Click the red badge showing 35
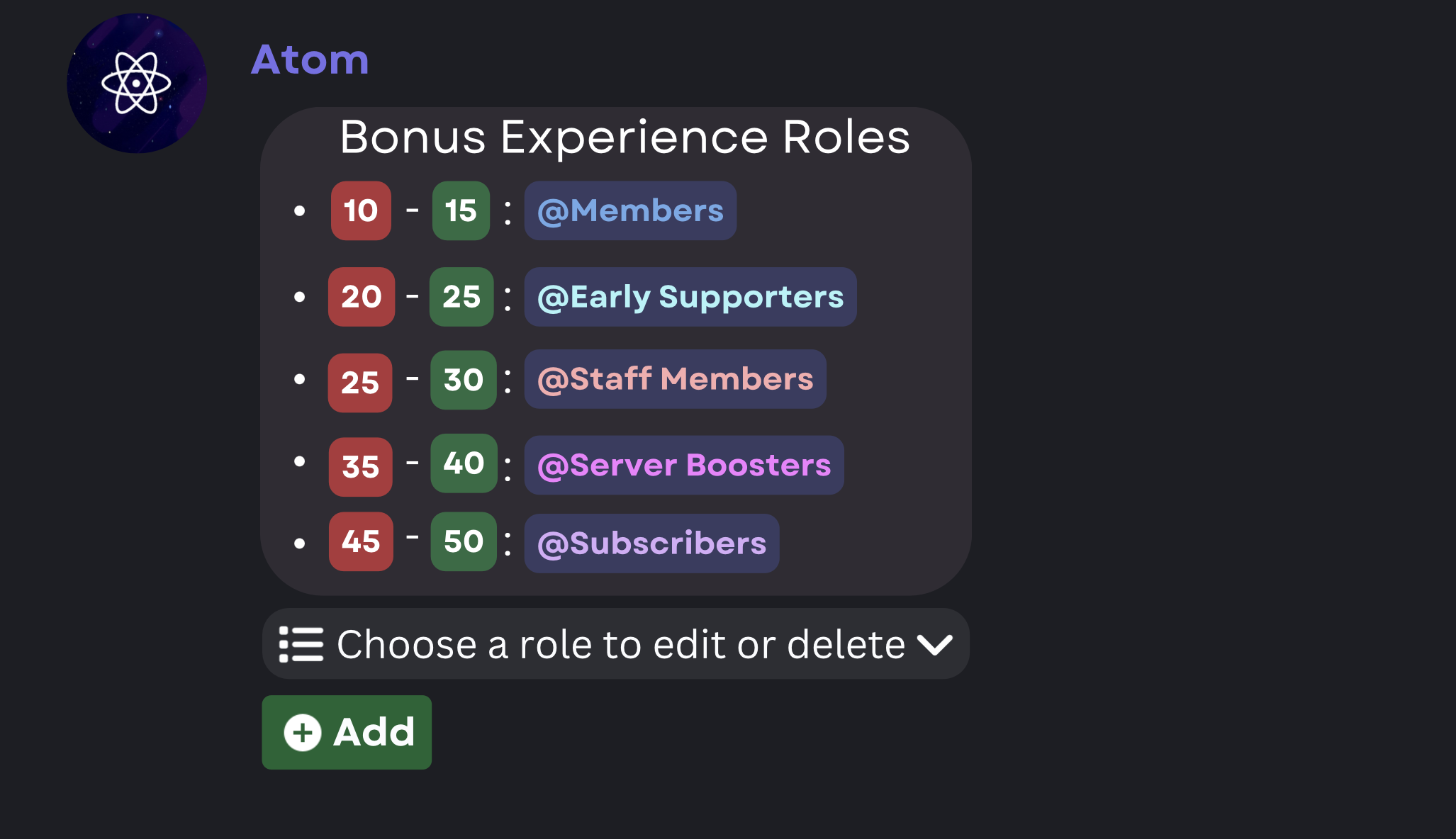The width and height of the screenshot is (1456, 839). (x=360, y=467)
